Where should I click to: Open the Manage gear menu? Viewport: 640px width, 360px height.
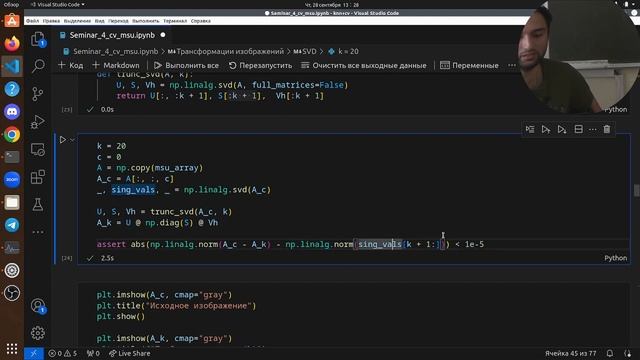coord(38,333)
